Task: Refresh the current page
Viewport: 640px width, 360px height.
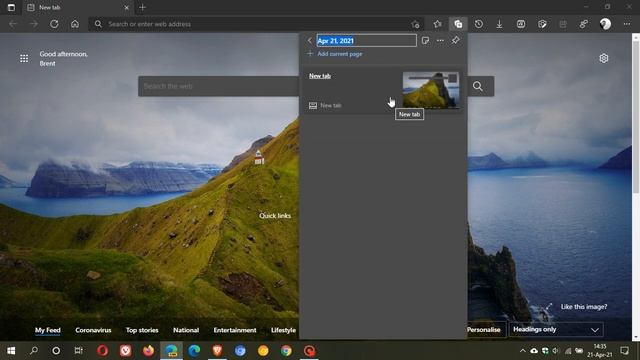Action: click(x=54, y=24)
